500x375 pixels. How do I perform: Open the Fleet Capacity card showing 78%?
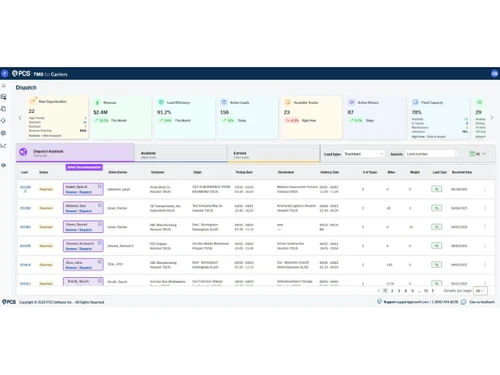(x=439, y=117)
